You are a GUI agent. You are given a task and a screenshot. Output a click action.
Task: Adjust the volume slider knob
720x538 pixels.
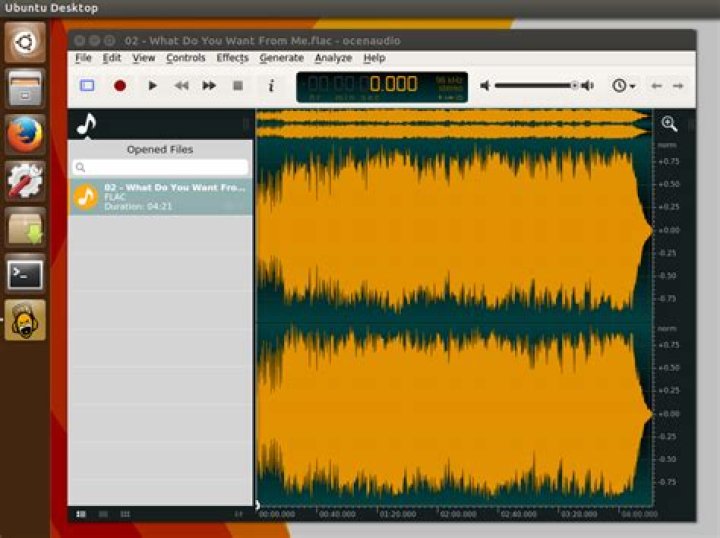point(574,85)
